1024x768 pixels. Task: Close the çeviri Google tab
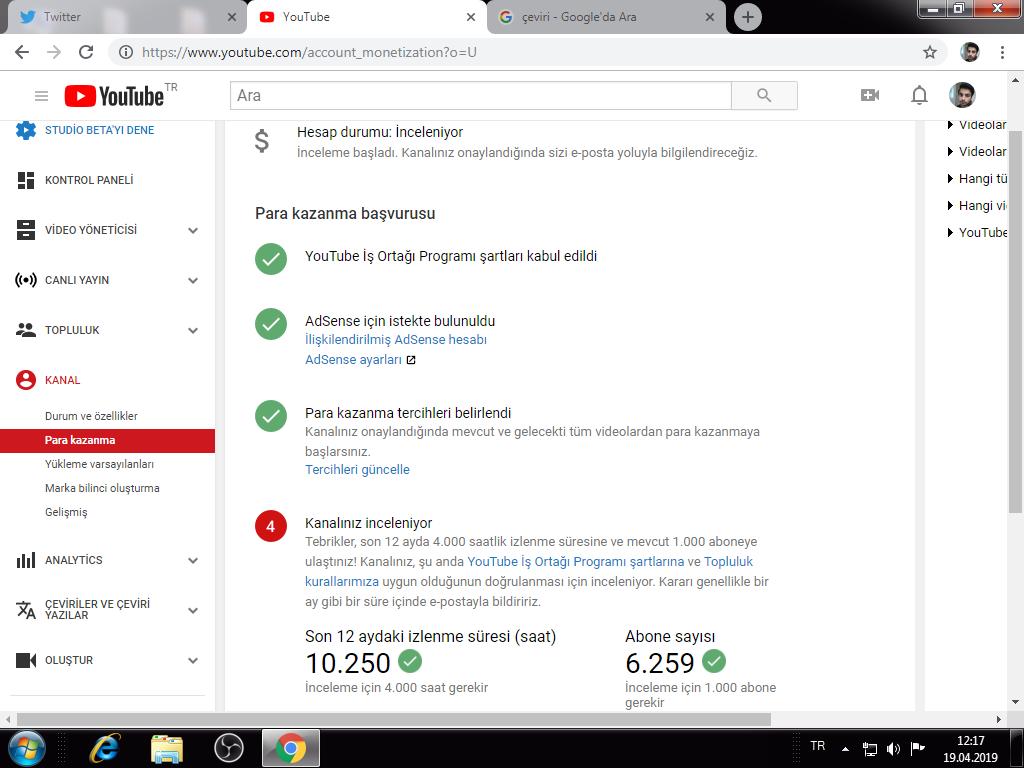(710, 18)
